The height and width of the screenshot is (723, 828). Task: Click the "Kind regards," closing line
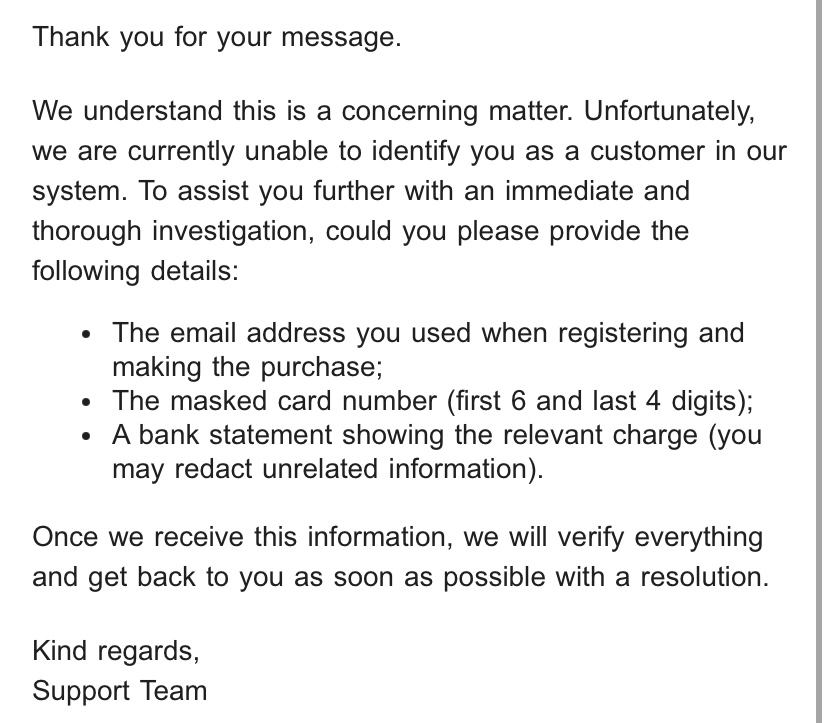pos(116,651)
